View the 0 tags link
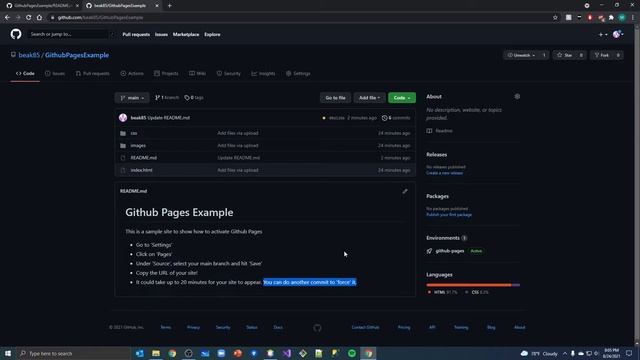 pos(194,98)
